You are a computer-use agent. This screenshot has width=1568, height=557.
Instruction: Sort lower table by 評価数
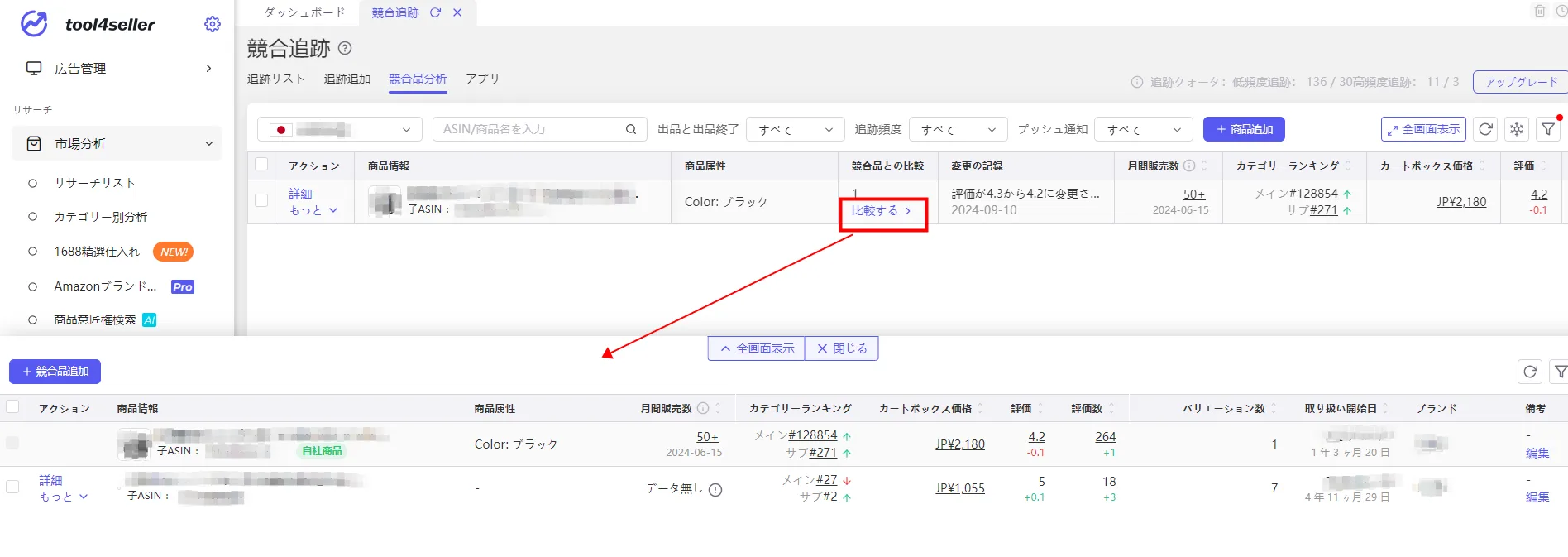coord(1111,408)
